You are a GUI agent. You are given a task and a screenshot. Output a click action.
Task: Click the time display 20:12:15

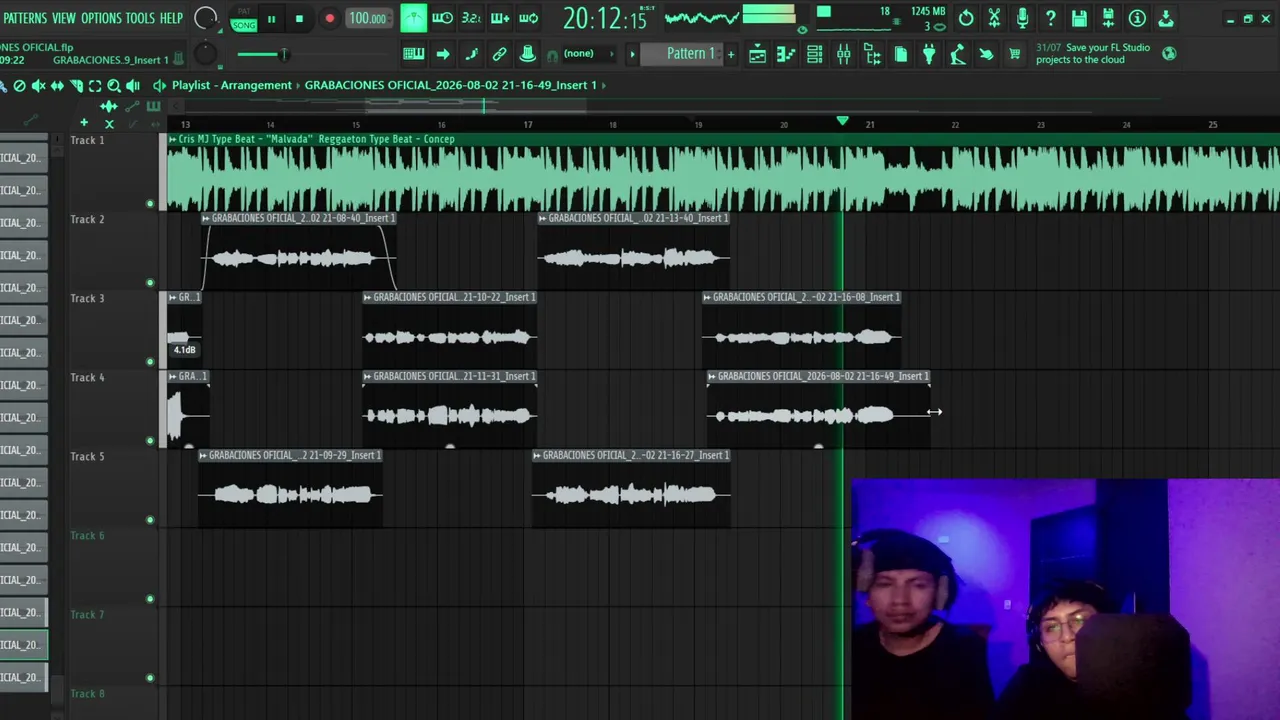[606, 18]
